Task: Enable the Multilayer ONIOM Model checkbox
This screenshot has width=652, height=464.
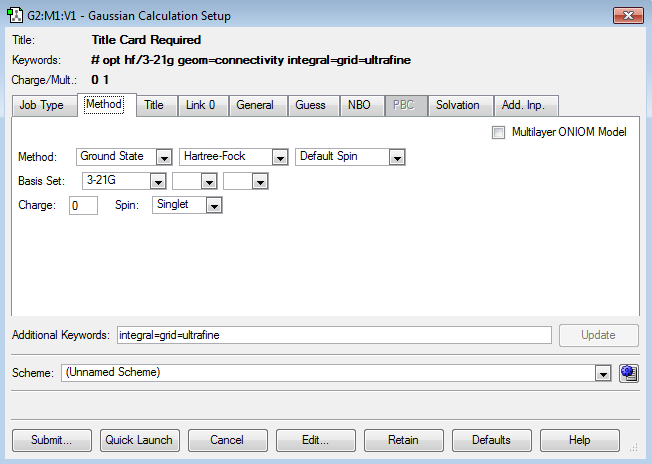Action: click(498, 133)
